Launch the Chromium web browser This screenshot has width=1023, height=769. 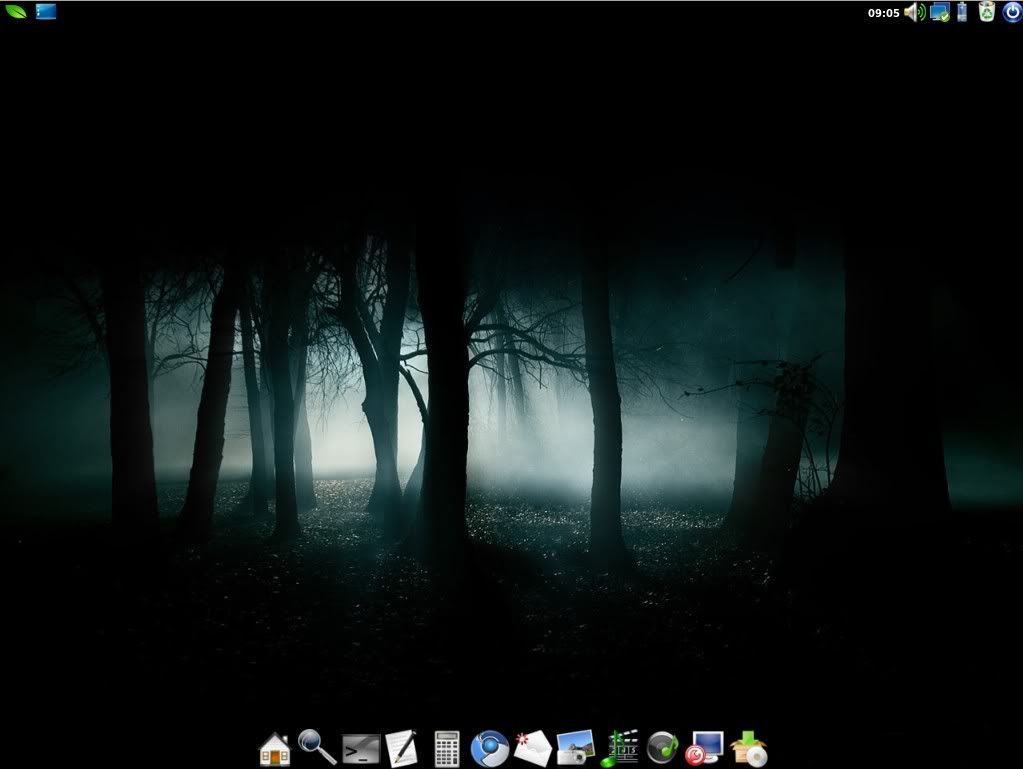[489, 748]
